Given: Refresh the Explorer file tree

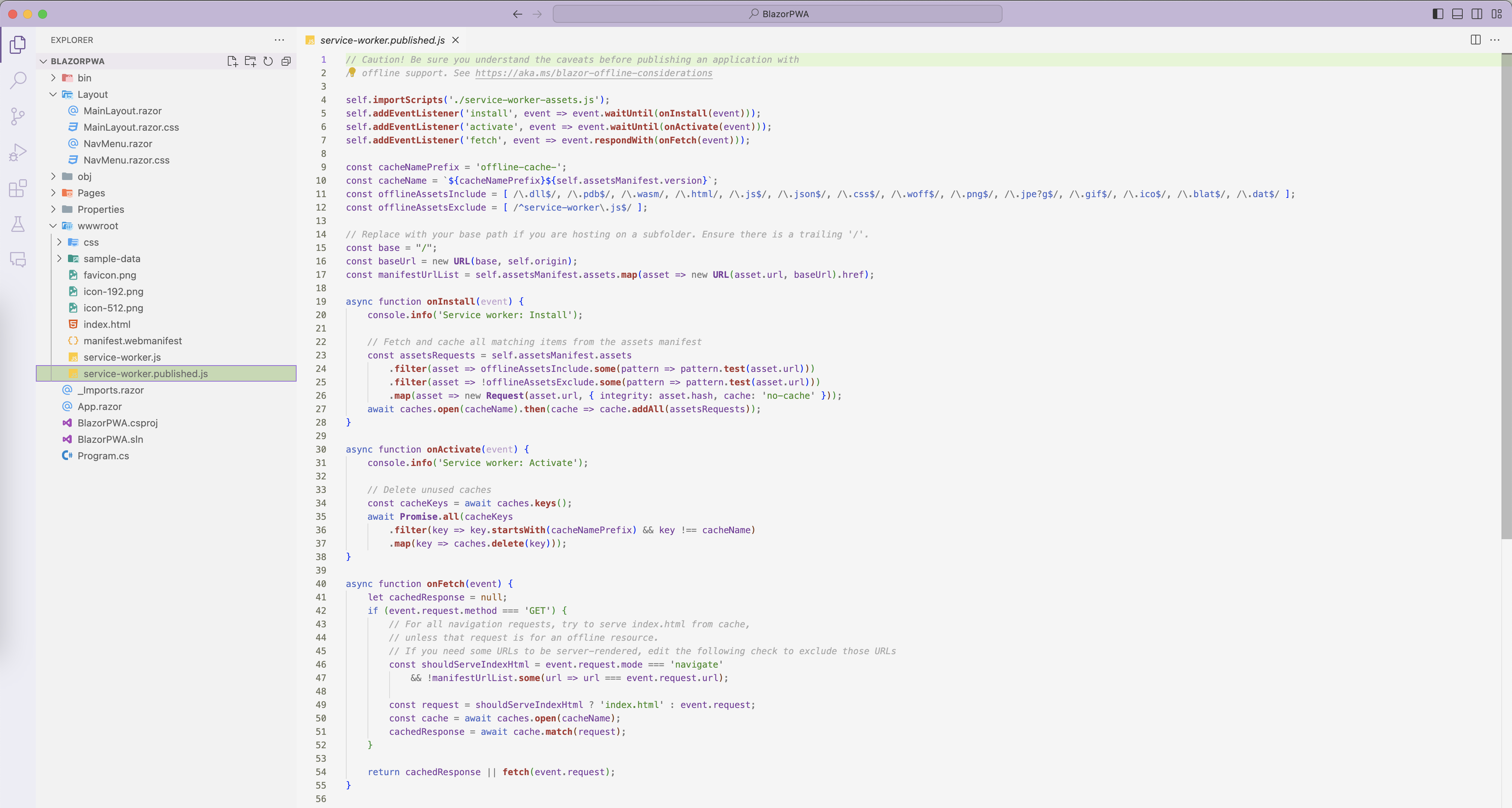Looking at the screenshot, I should [268, 61].
